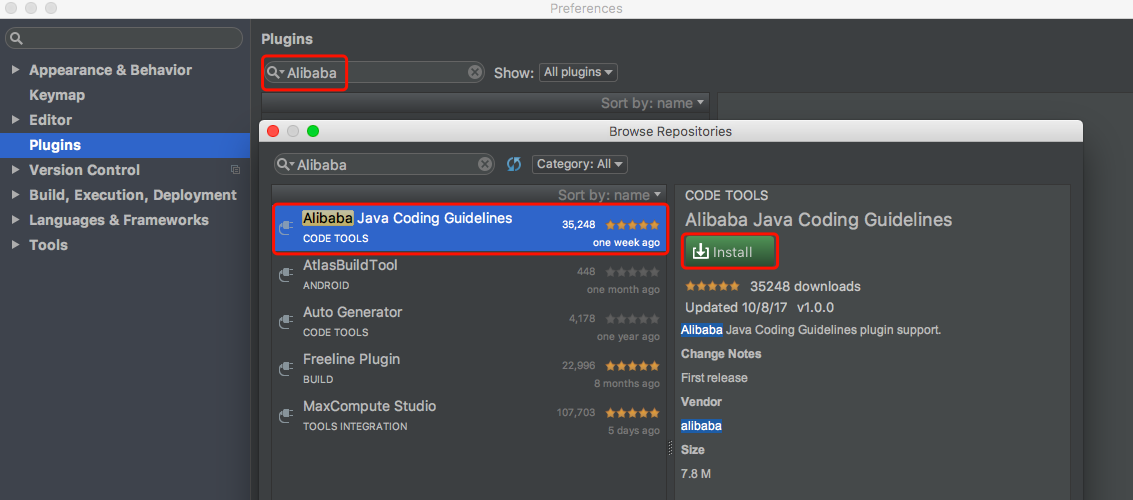The image size is (1133, 500).
Task: Click star rating of MaxCompute Studio
Action: coord(632,413)
